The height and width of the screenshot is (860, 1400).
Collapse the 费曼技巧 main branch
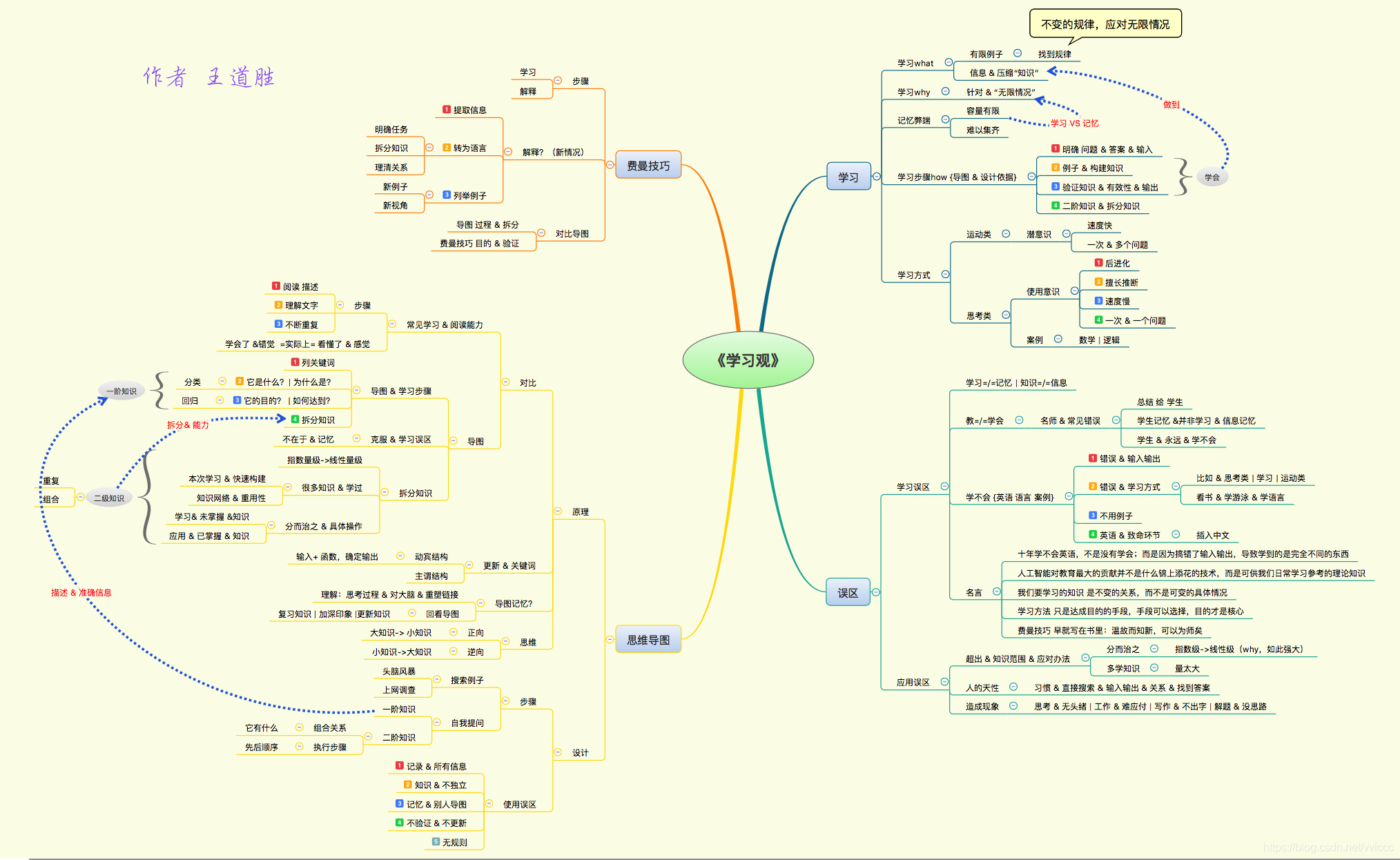tap(610, 164)
